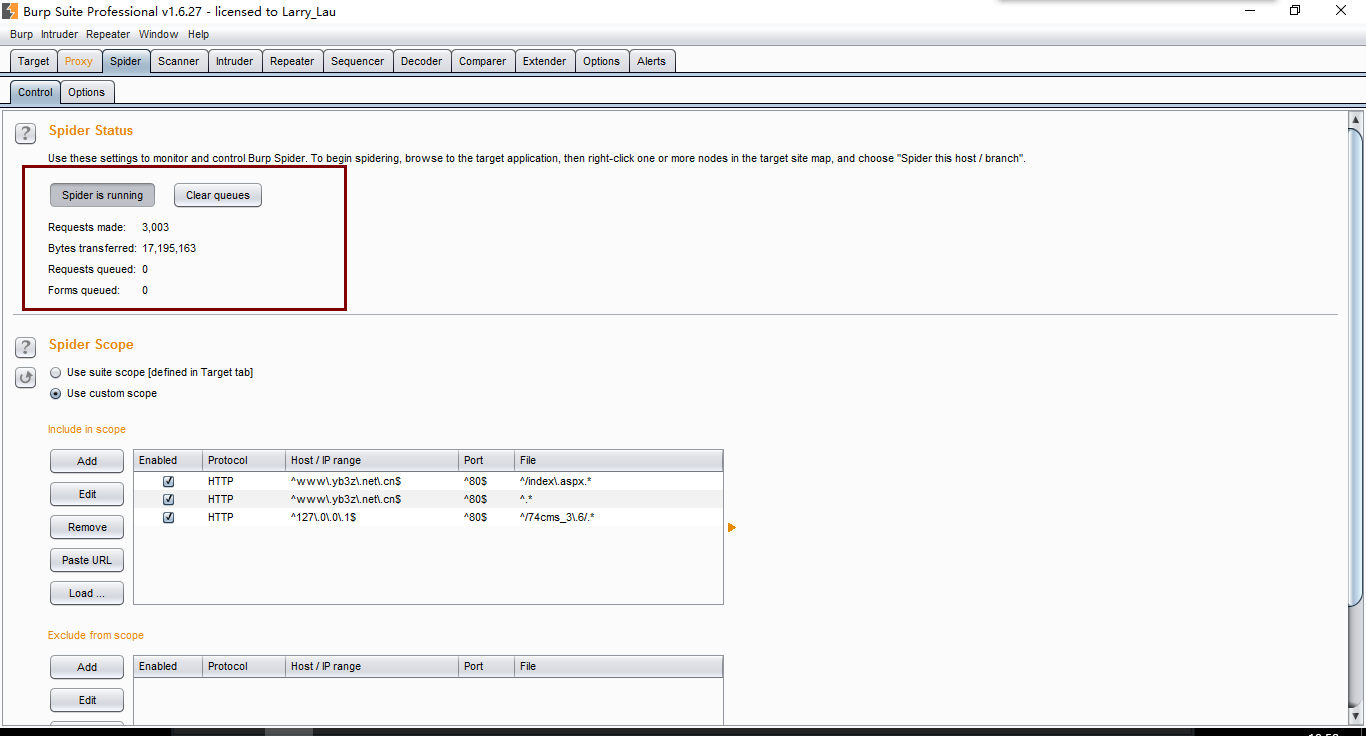This screenshot has width=1366, height=736.
Task: Open the Burp menu
Action: pos(21,34)
